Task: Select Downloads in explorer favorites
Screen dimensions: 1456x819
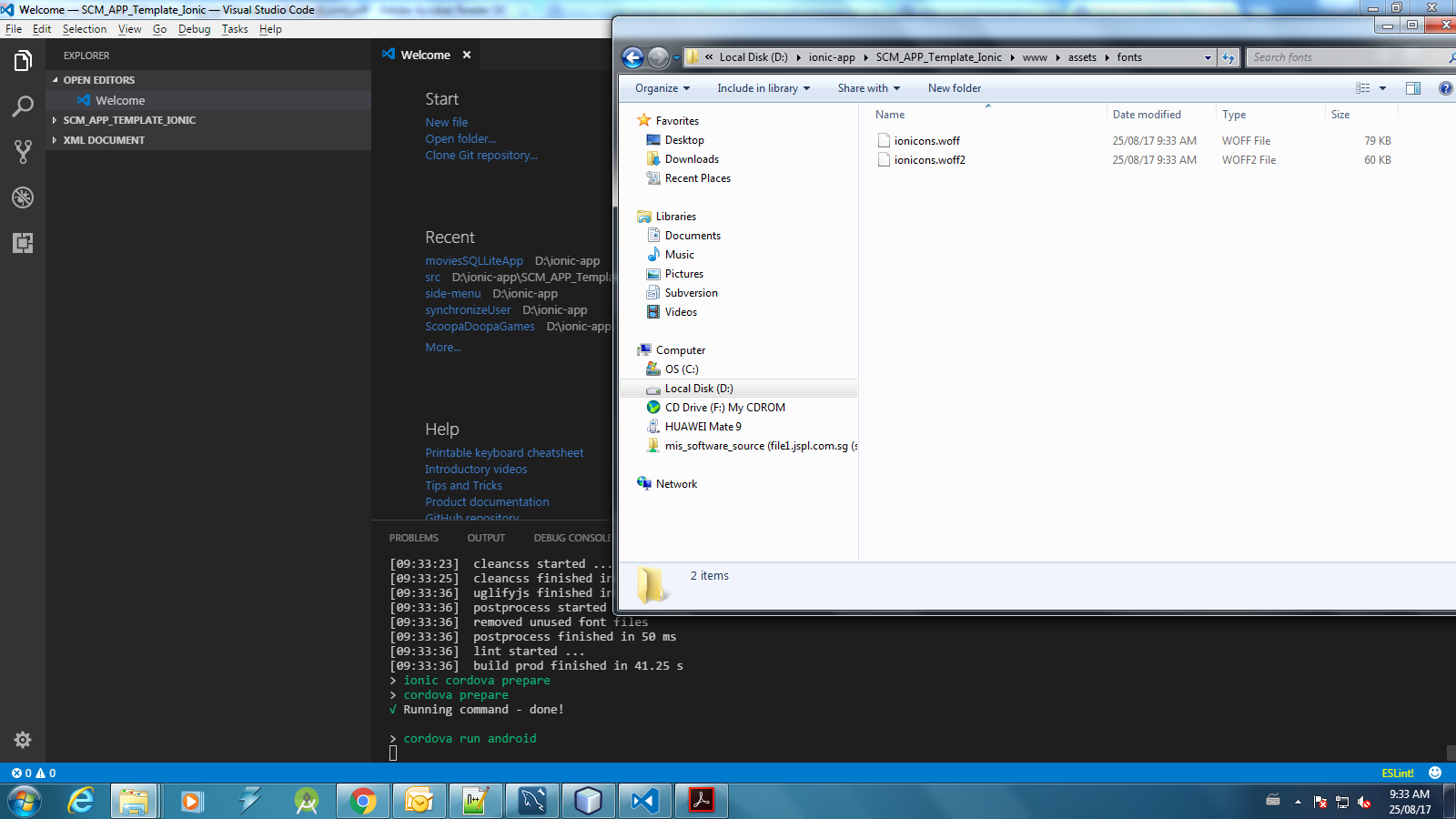Action: (692, 159)
